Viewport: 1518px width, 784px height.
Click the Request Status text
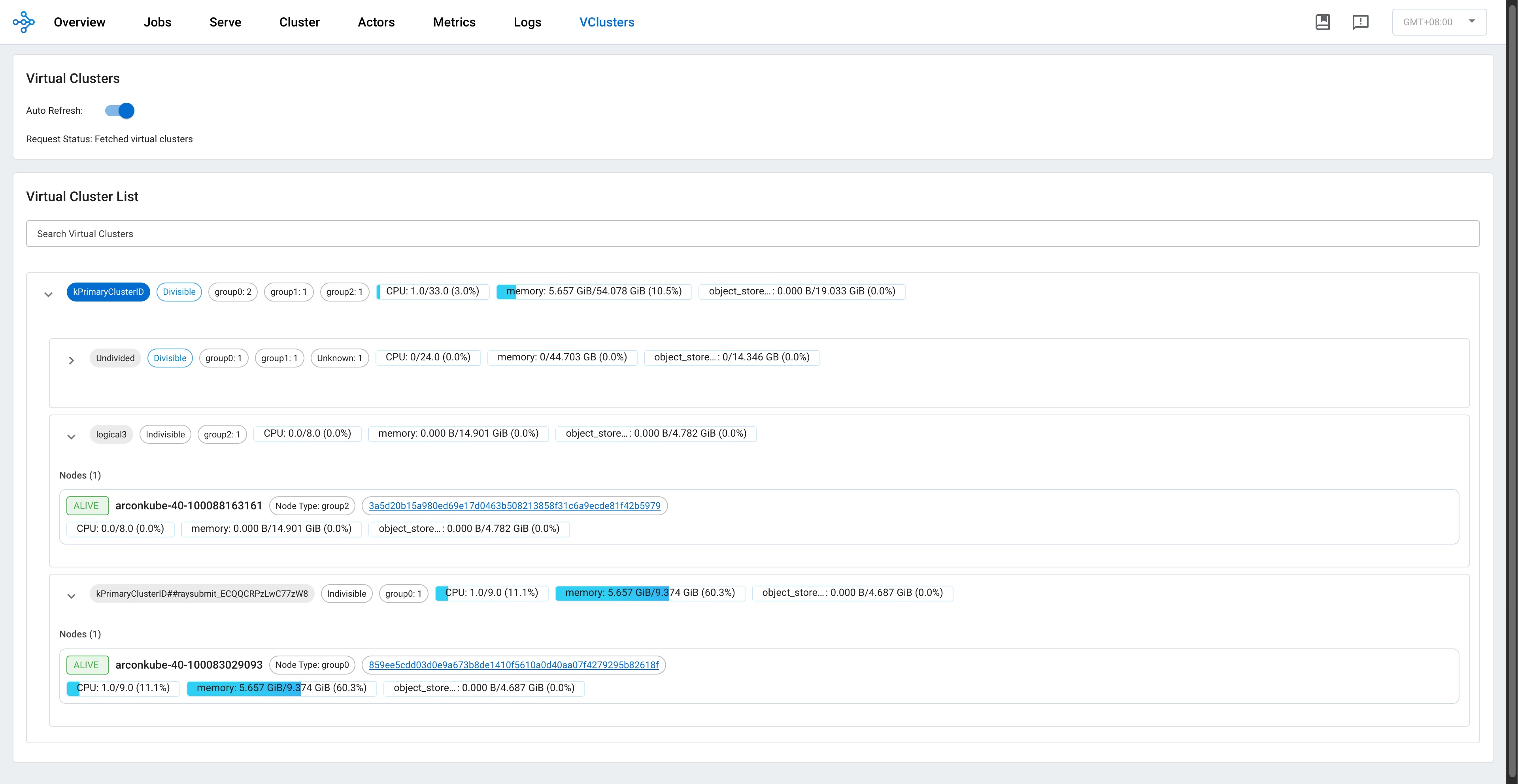click(x=110, y=139)
